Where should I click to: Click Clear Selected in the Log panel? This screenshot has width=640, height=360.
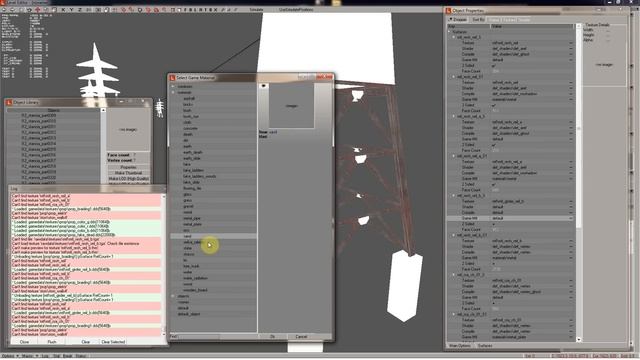[113, 342]
